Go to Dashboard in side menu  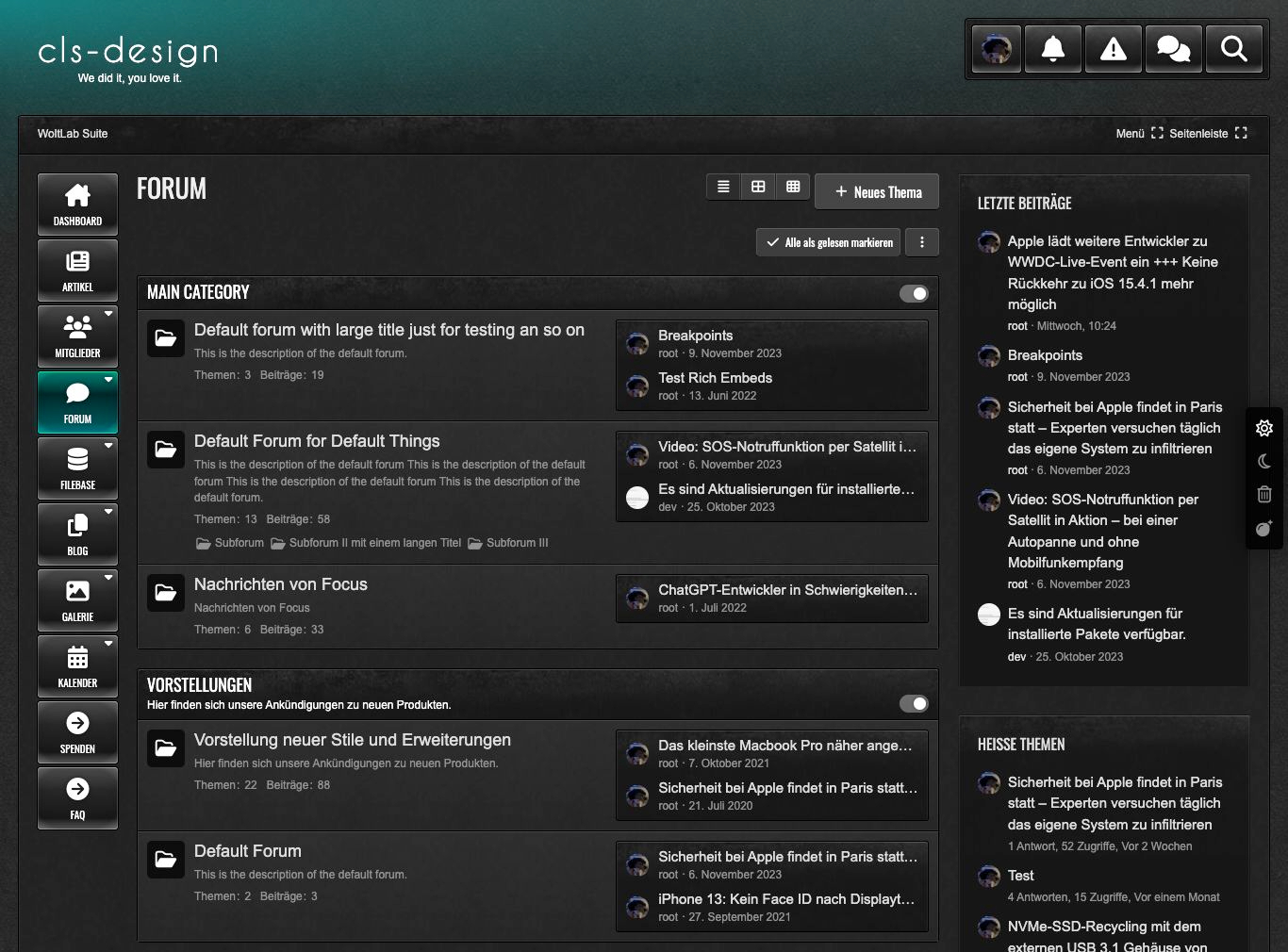(77, 205)
